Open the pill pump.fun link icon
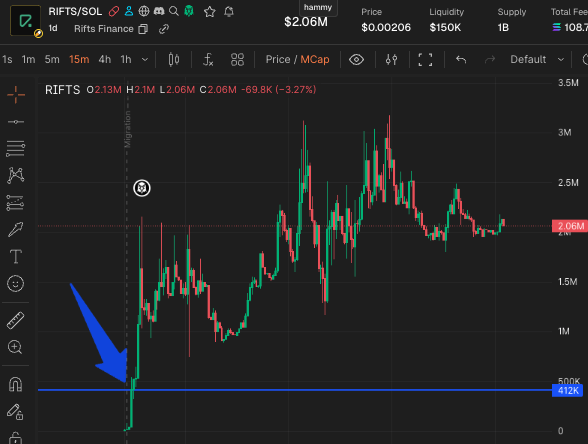Viewport: 588px width, 444px height. pos(114,12)
